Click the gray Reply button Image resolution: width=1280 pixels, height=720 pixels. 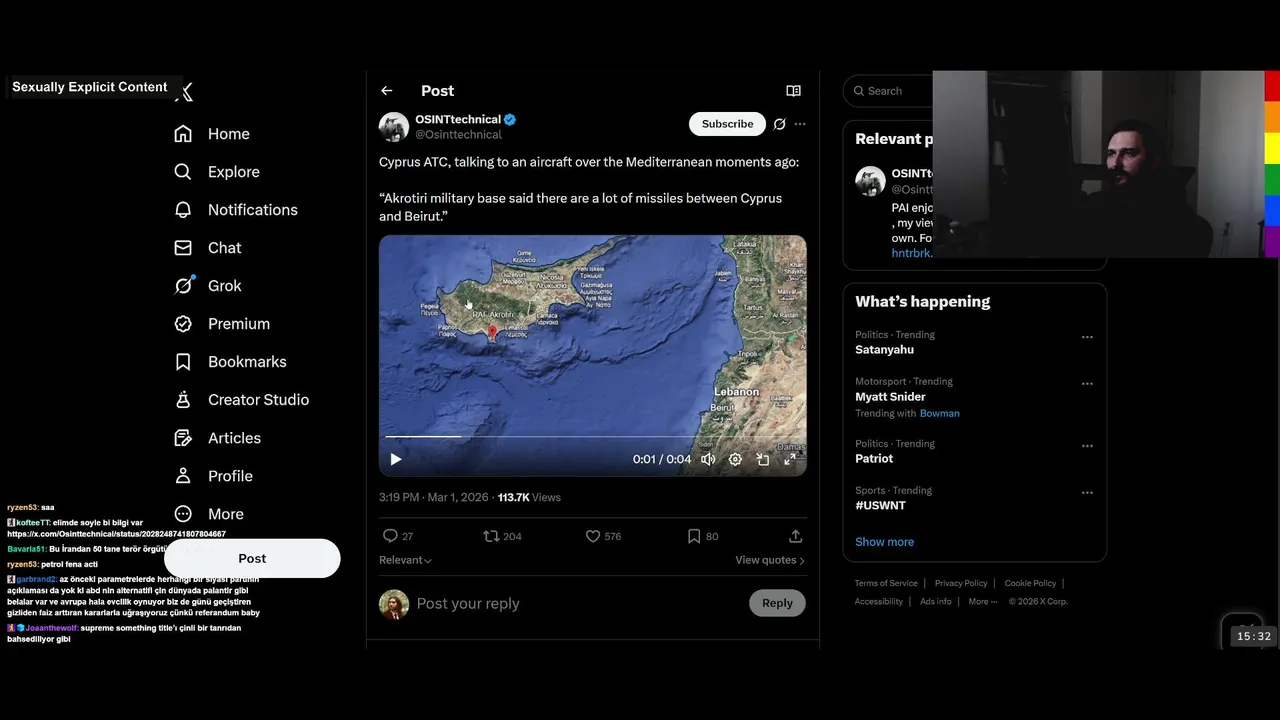[777, 603]
